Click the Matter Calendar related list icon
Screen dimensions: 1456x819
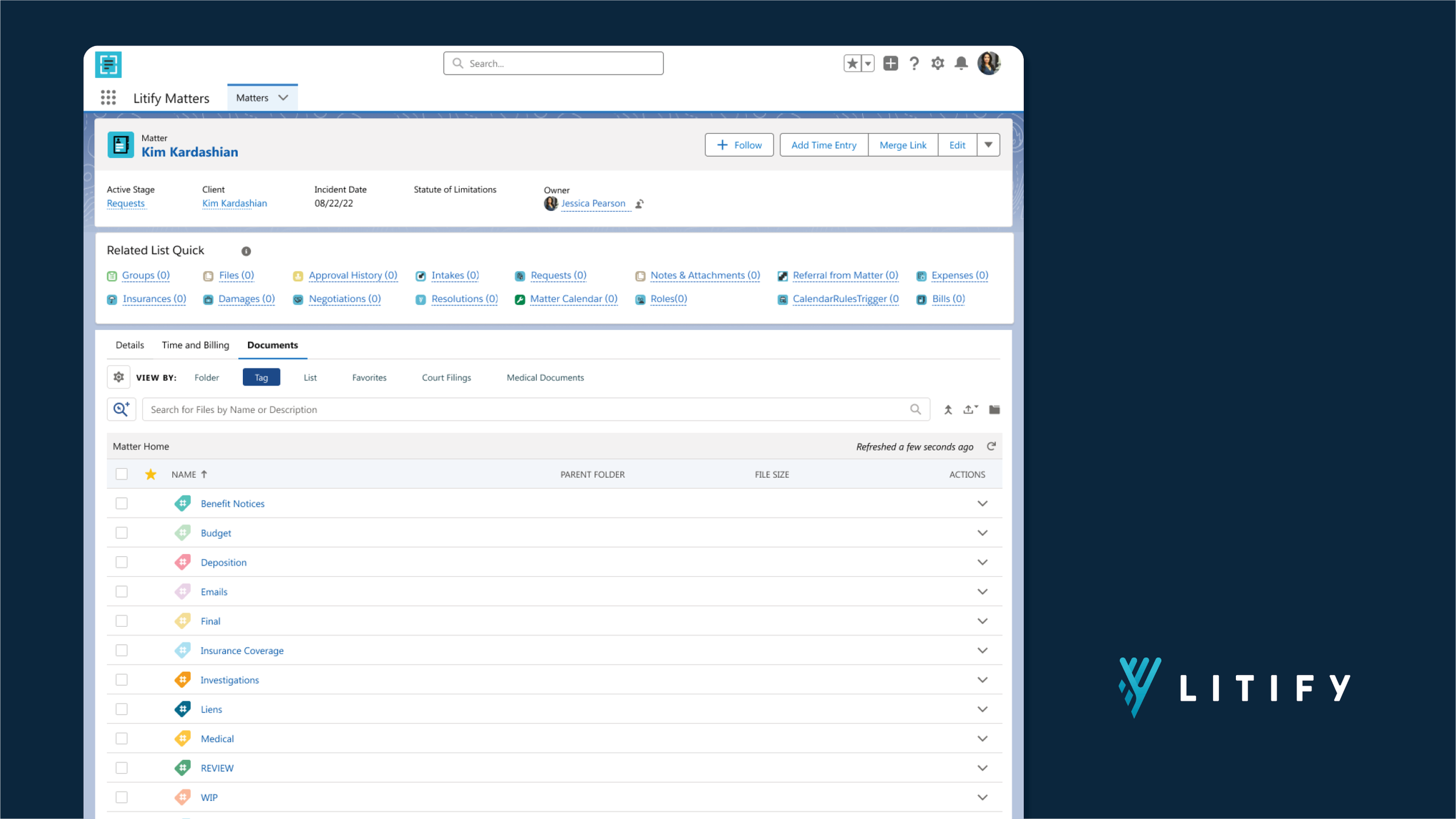coord(520,299)
